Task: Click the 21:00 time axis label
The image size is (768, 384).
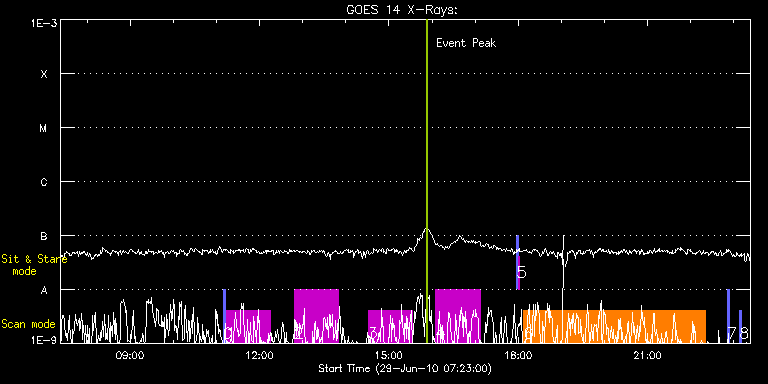Action: (x=648, y=355)
